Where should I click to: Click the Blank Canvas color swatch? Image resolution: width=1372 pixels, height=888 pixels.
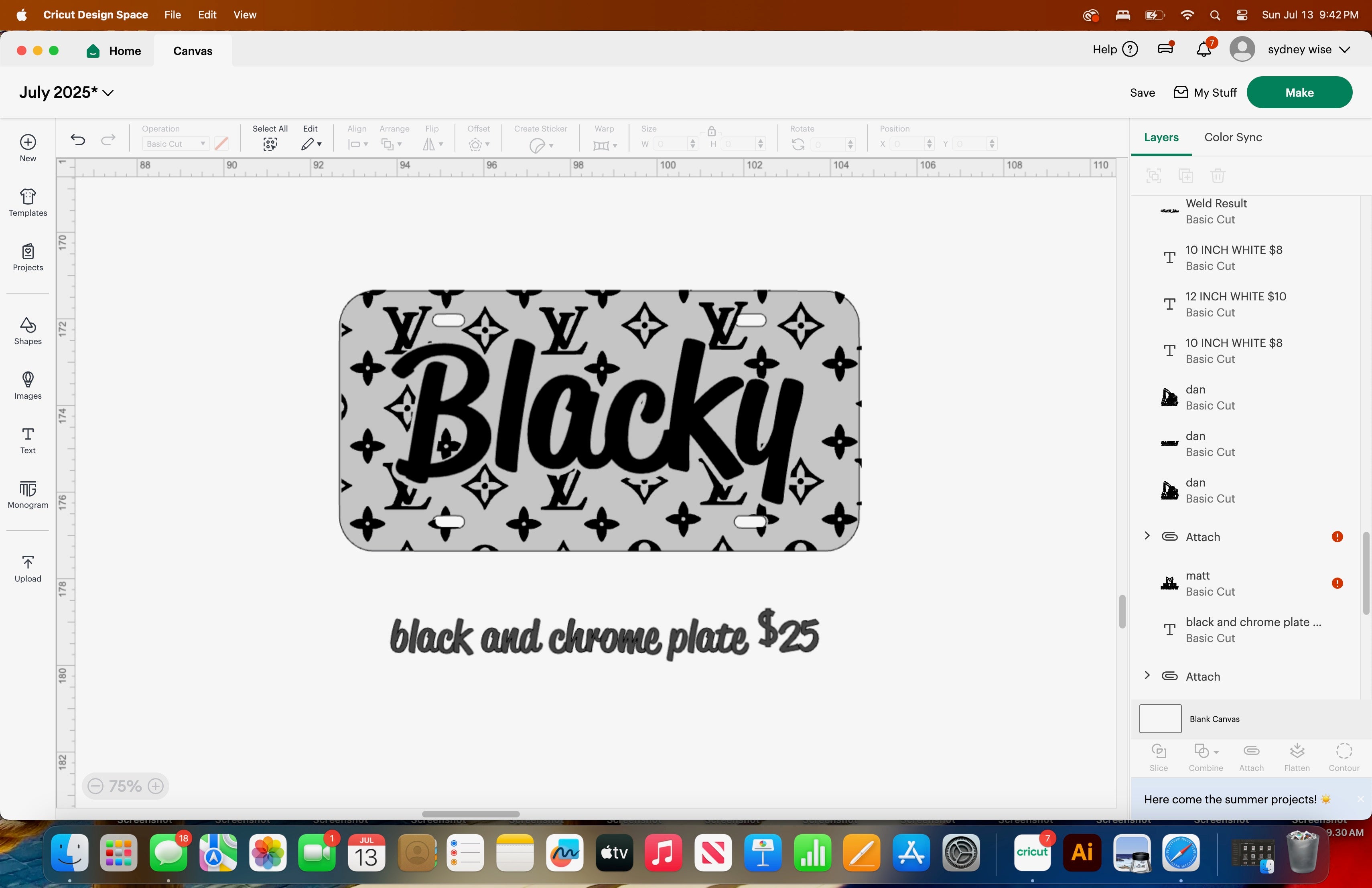[x=1160, y=719]
